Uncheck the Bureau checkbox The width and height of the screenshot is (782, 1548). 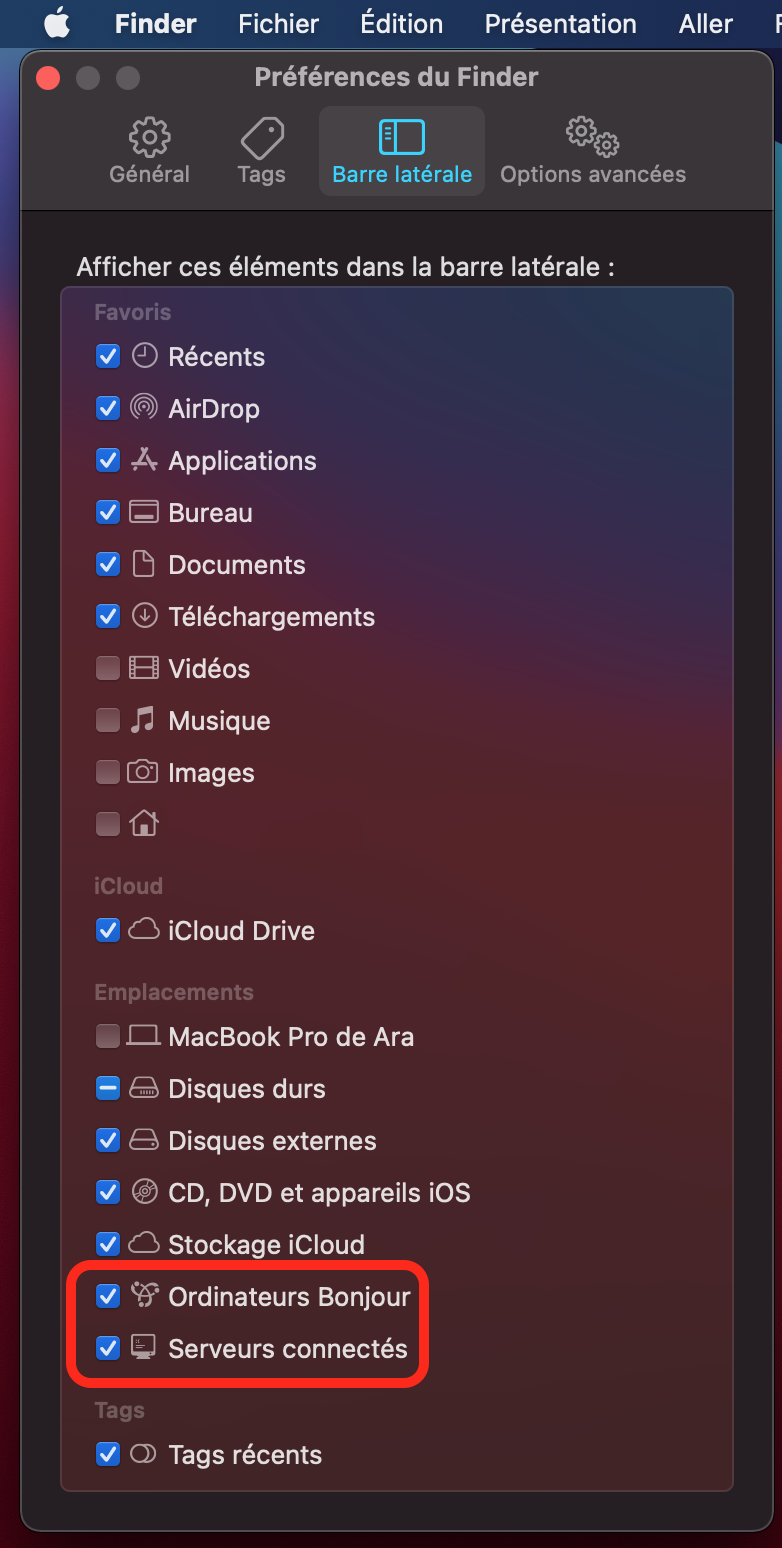coord(108,512)
